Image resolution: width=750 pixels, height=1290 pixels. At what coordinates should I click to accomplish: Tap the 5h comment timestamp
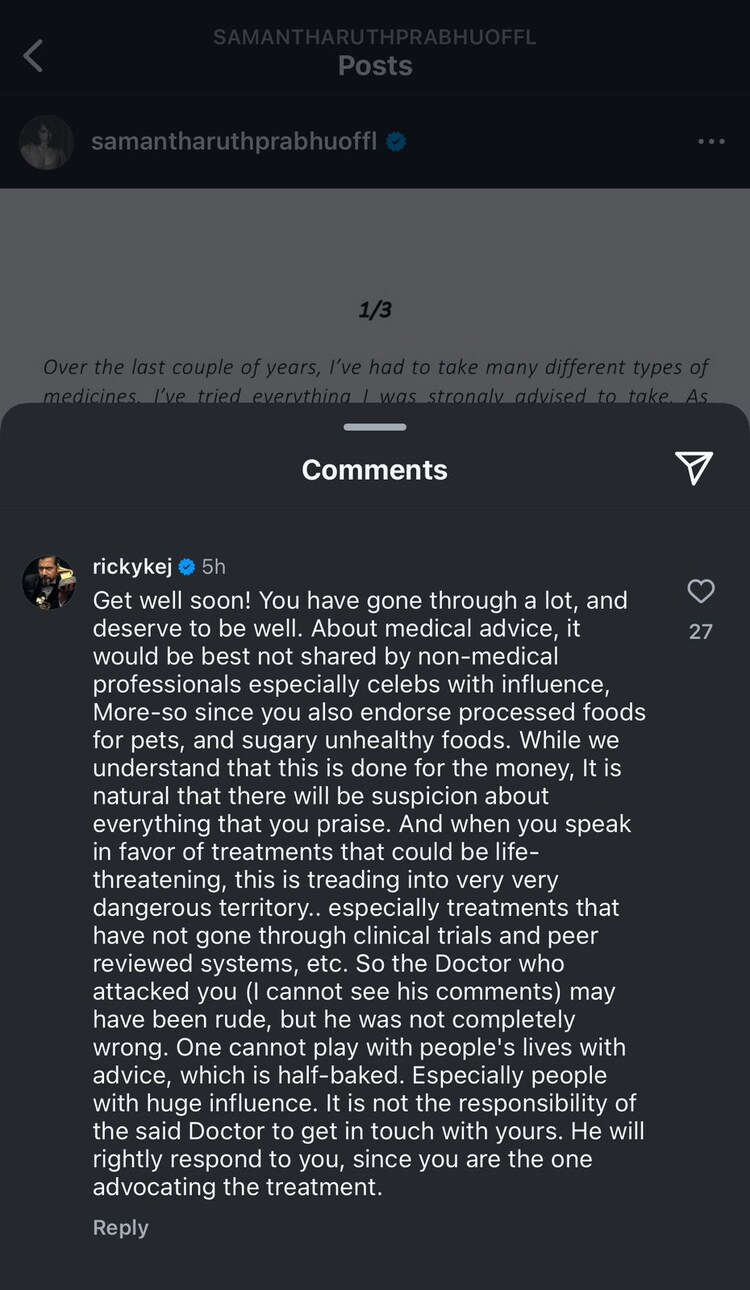[x=213, y=567]
